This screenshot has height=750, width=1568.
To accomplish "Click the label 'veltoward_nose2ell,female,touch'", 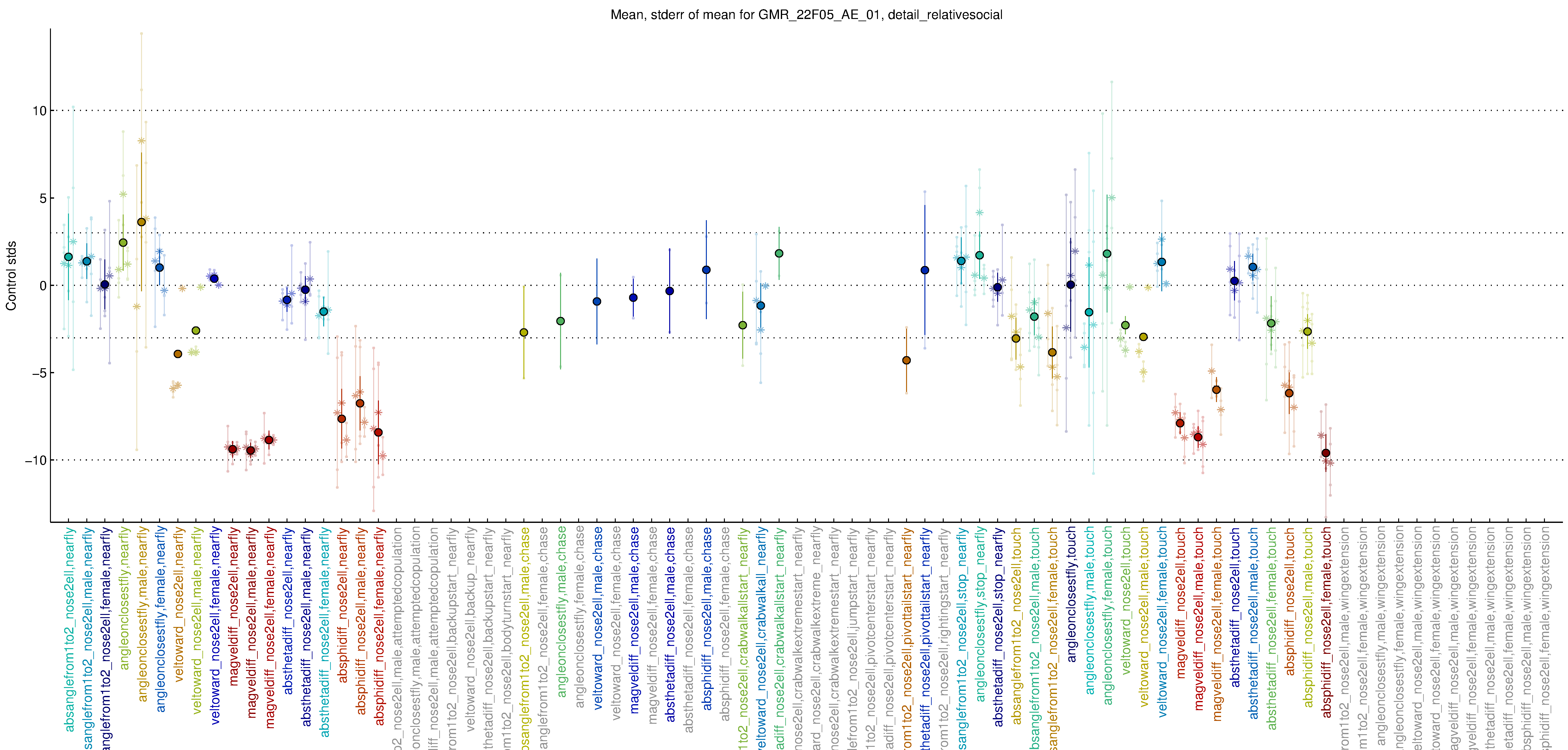I will pyautogui.click(x=1163, y=622).
